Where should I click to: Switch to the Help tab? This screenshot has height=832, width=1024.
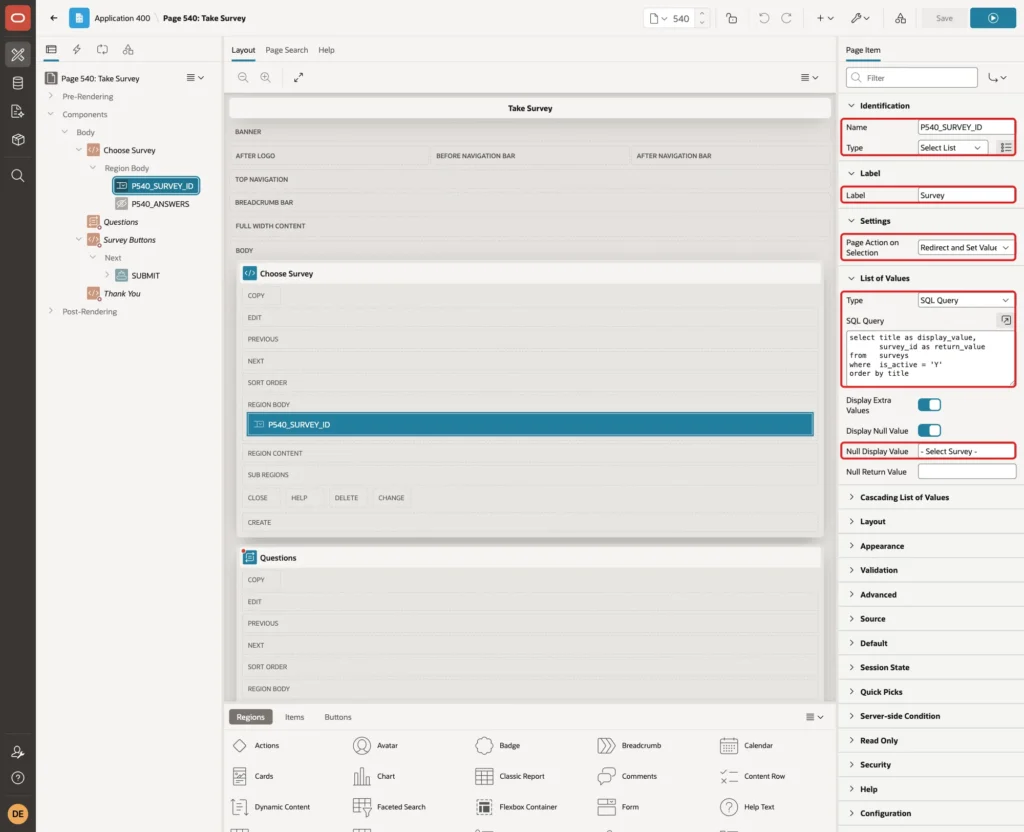click(327, 50)
